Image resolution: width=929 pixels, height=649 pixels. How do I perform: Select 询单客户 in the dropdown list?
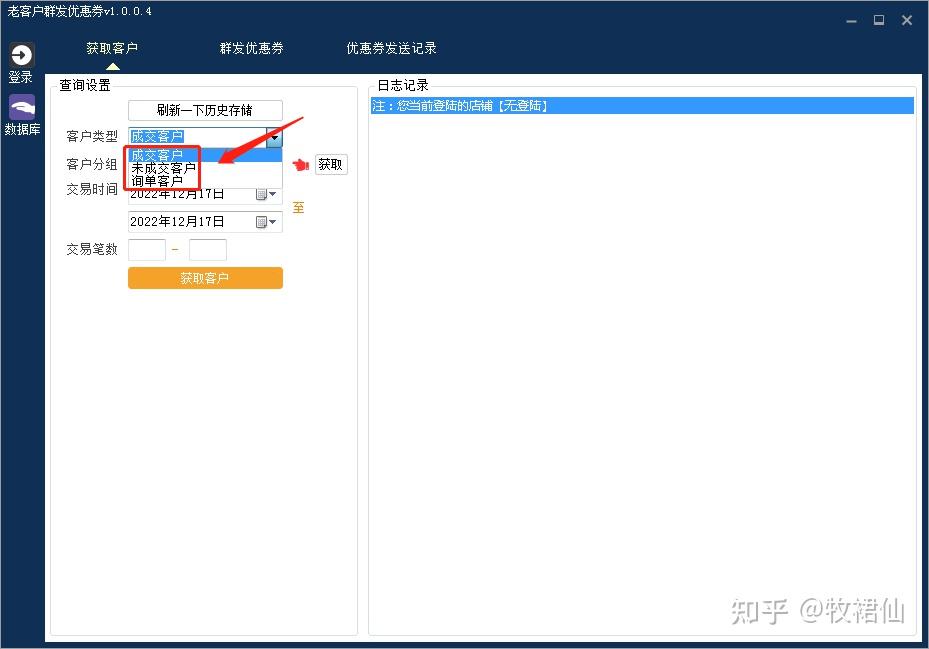tap(205, 181)
